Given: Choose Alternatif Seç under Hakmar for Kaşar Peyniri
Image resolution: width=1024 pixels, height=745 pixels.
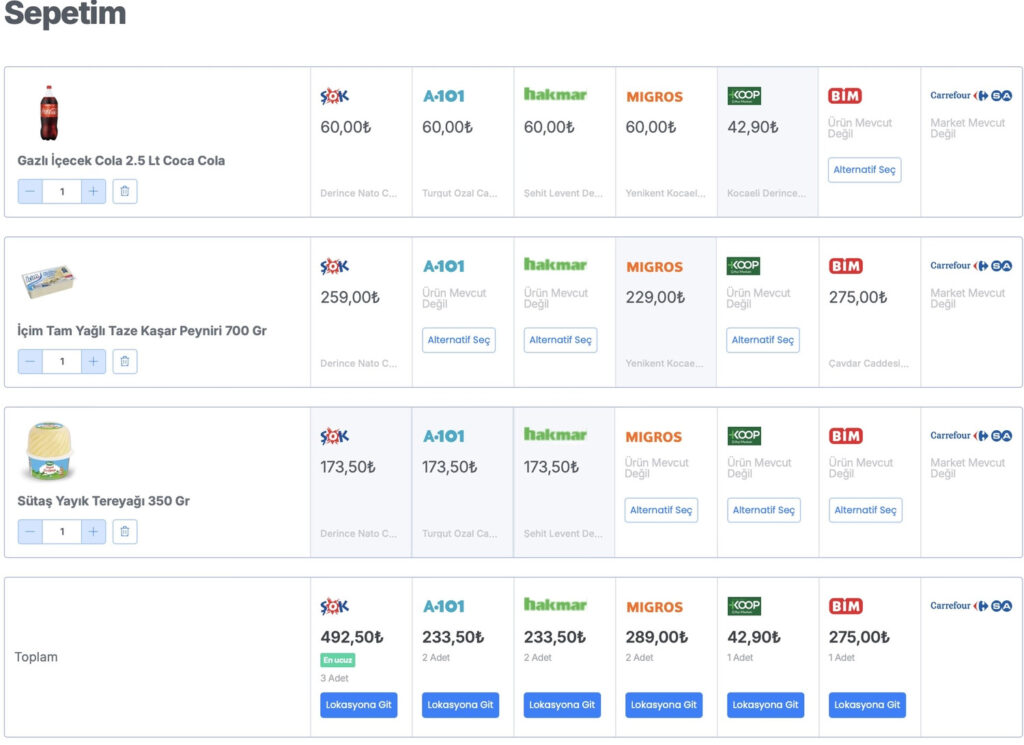Looking at the screenshot, I should (x=560, y=340).
